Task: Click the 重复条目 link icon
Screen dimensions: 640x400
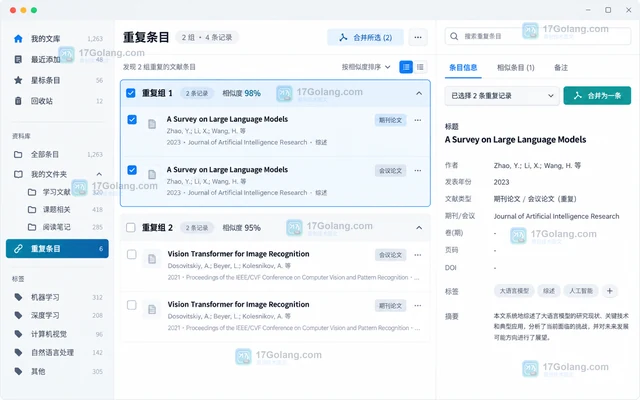Action: click(18, 249)
